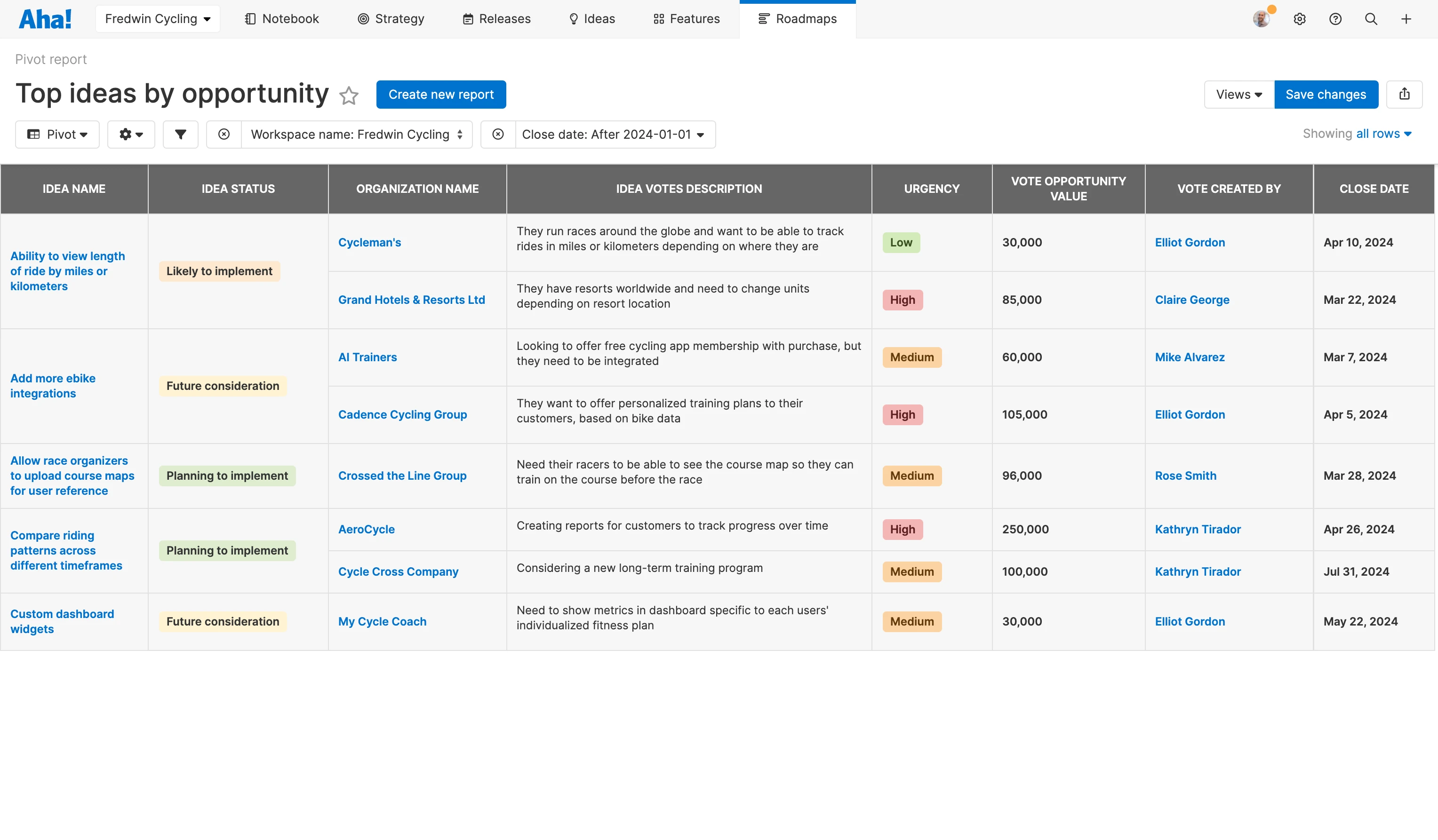Switch to the Features tab
This screenshot has height=840, width=1438.
(x=687, y=19)
